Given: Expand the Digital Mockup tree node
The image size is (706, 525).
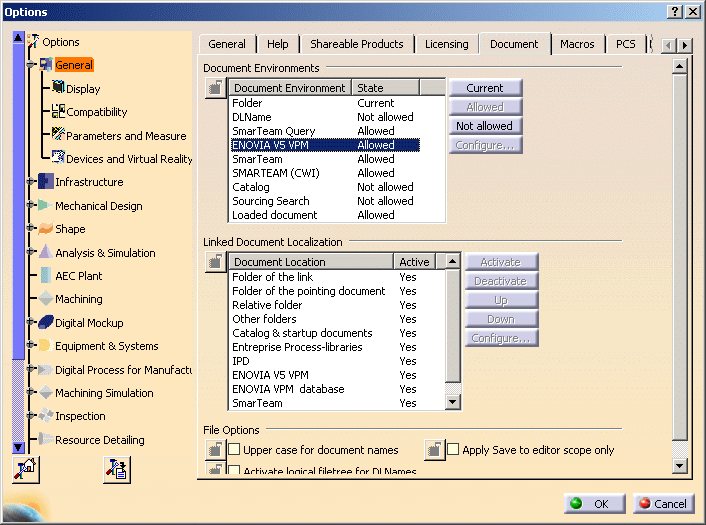Looking at the screenshot, I should tap(31, 322).
